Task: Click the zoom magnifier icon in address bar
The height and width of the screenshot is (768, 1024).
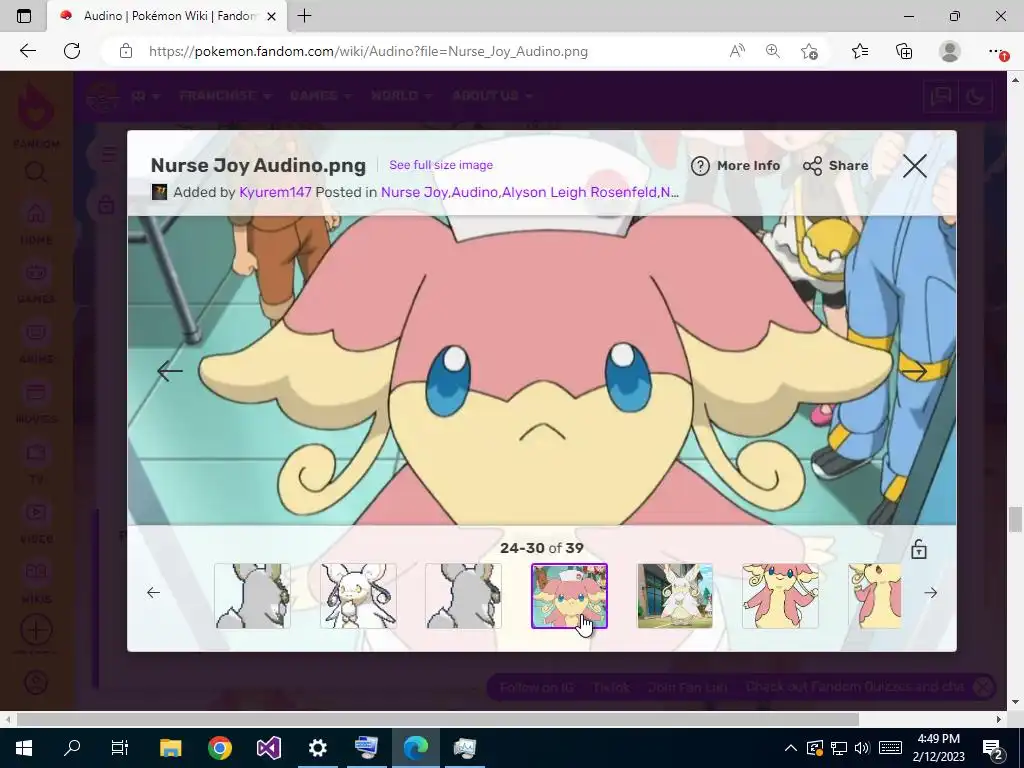Action: pyautogui.click(x=773, y=51)
